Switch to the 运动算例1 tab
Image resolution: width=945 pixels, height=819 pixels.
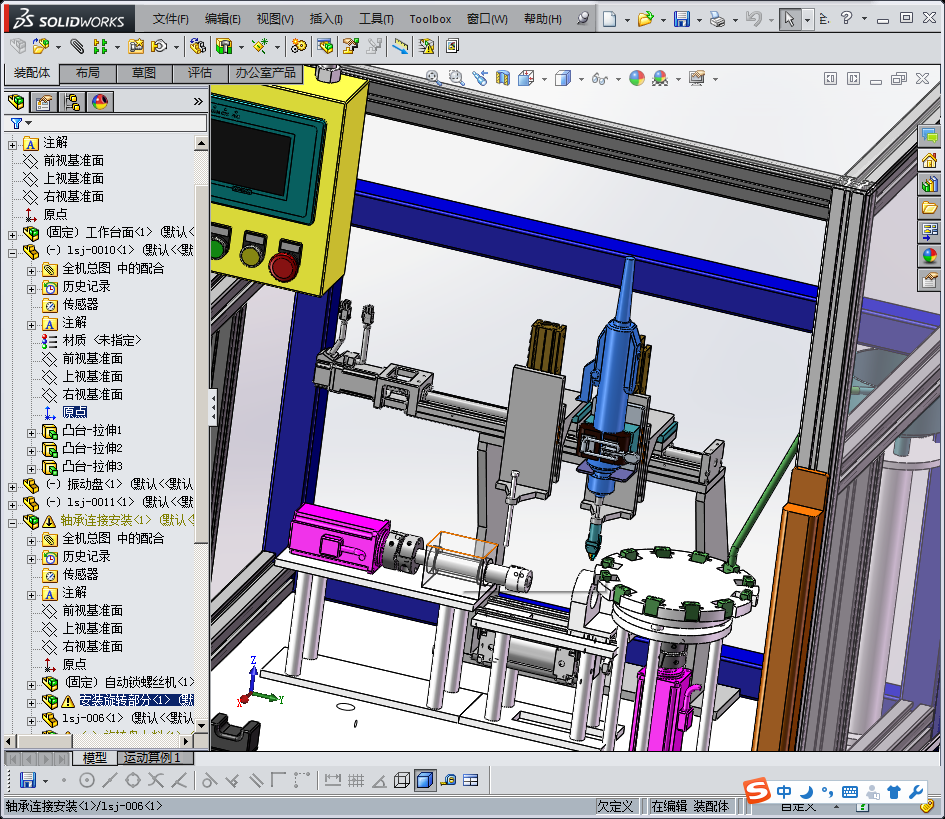153,758
